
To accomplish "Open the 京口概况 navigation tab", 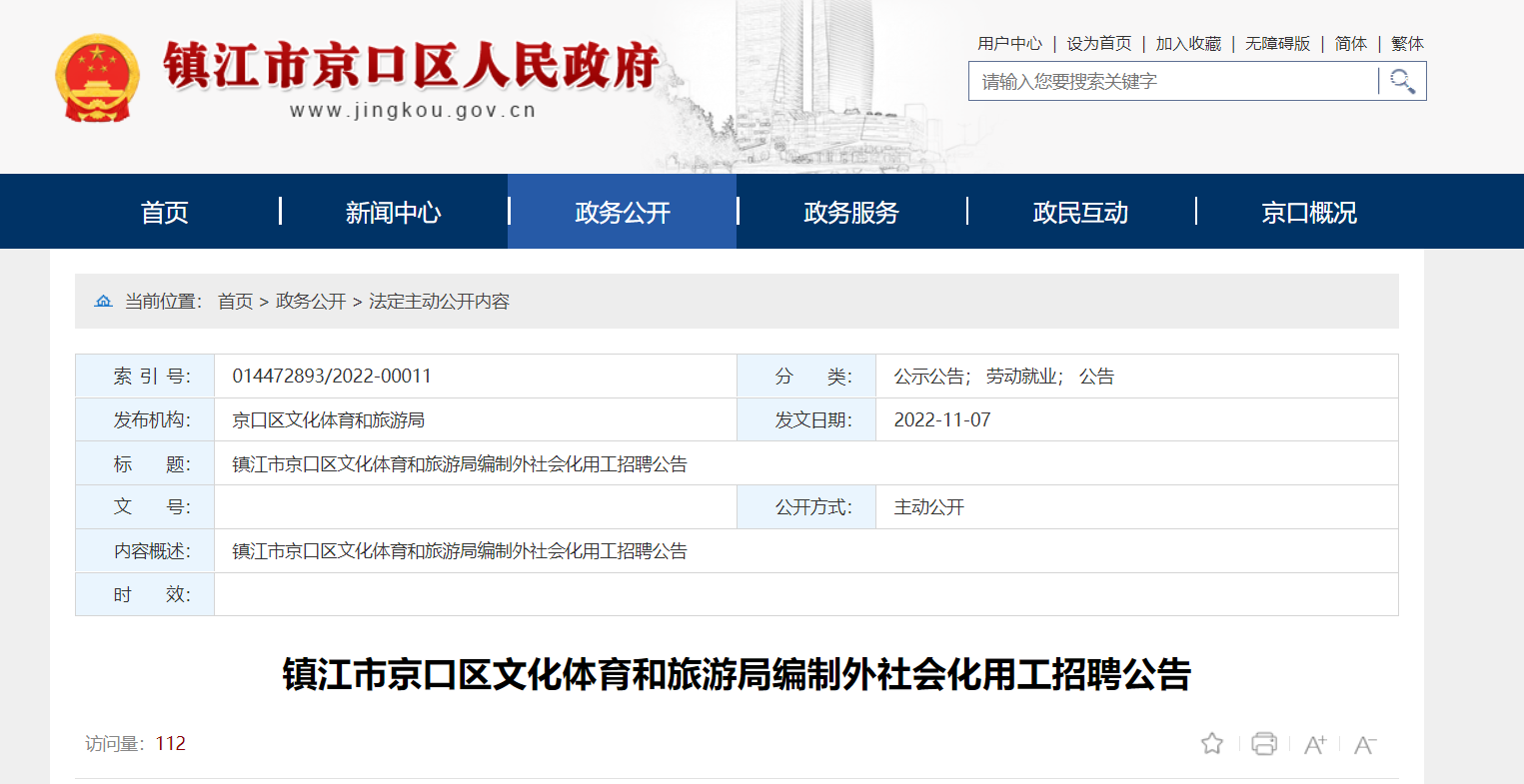I will pyautogui.click(x=1308, y=213).
